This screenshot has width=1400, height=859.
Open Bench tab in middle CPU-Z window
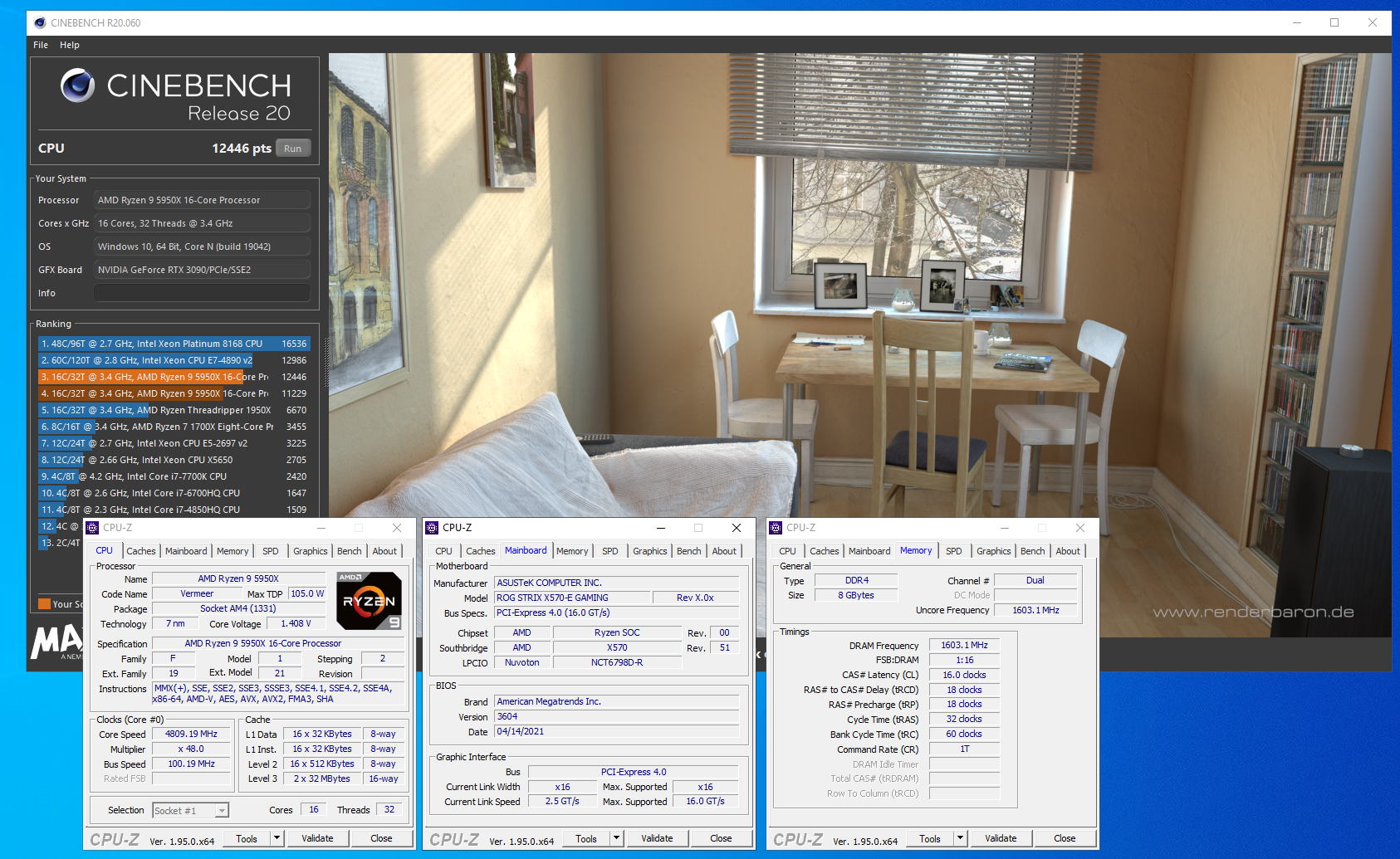pos(689,551)
